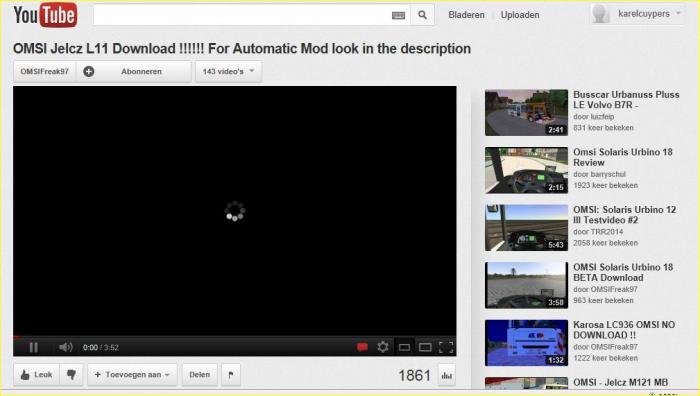This screenshot has width=700, height=396.
Task: Switch to large player size
Action: click(425, 347)
